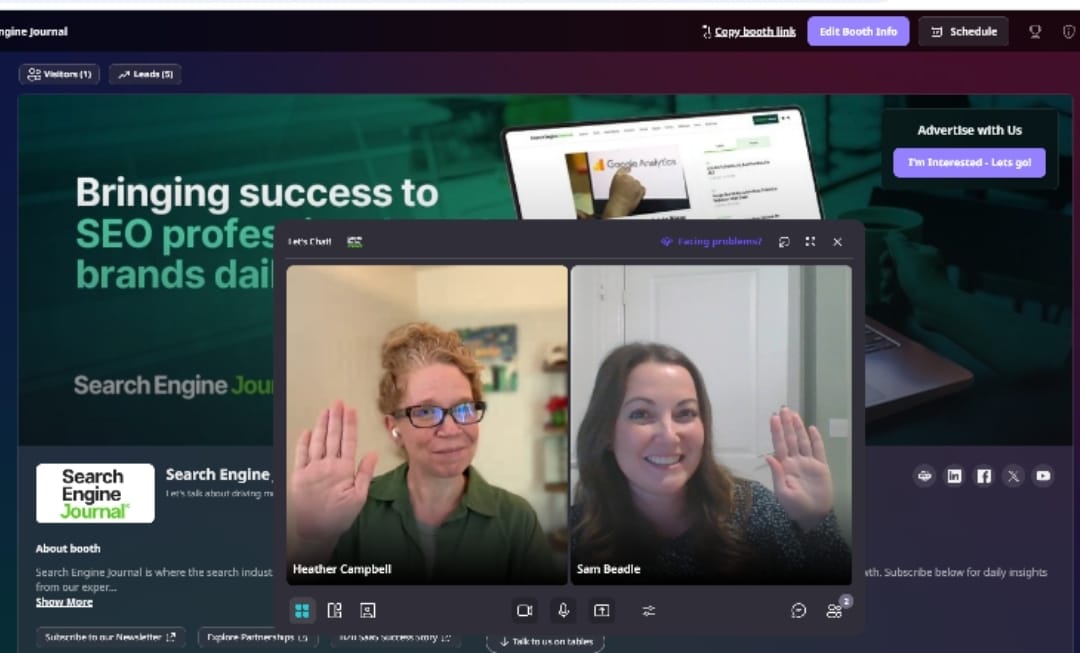Open the trophy leaderboard icon
1080x653 pixels.
pyautogui.click(x=1035, y=32)
